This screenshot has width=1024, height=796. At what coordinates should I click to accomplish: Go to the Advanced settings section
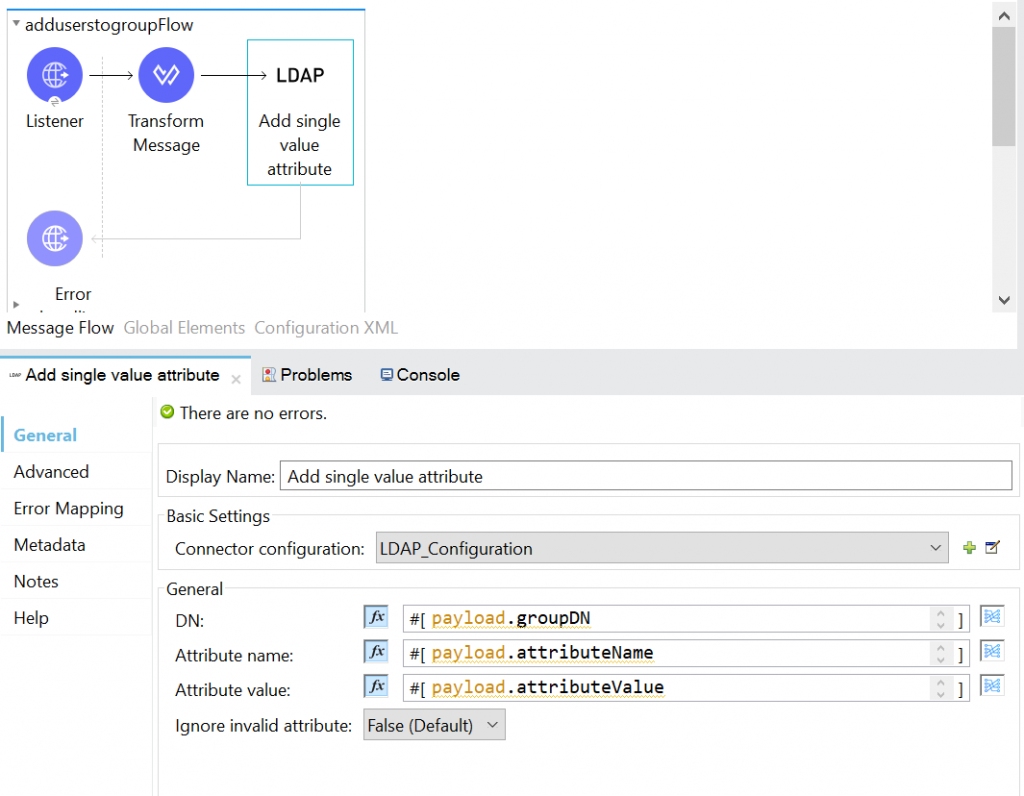(51, 472)
